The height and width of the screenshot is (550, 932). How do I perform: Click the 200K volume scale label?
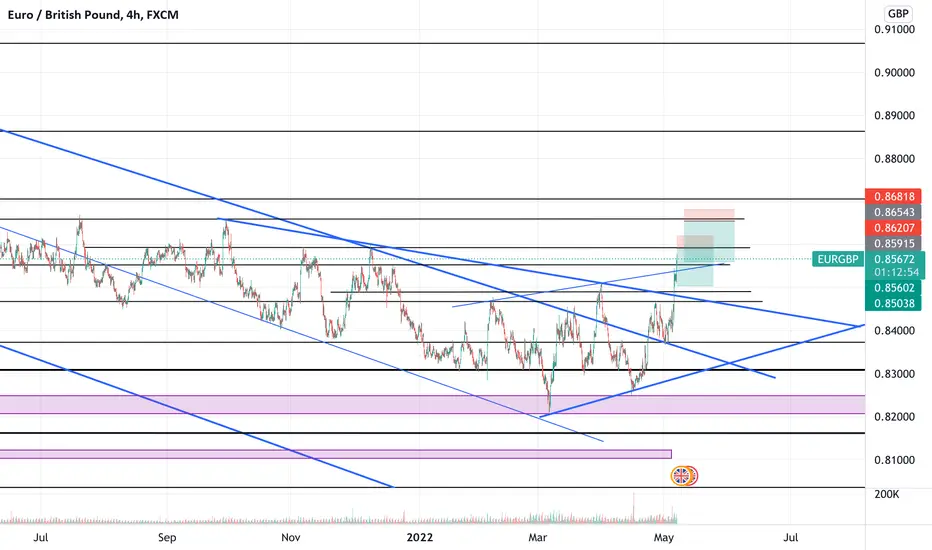click(x=886, y=494)
